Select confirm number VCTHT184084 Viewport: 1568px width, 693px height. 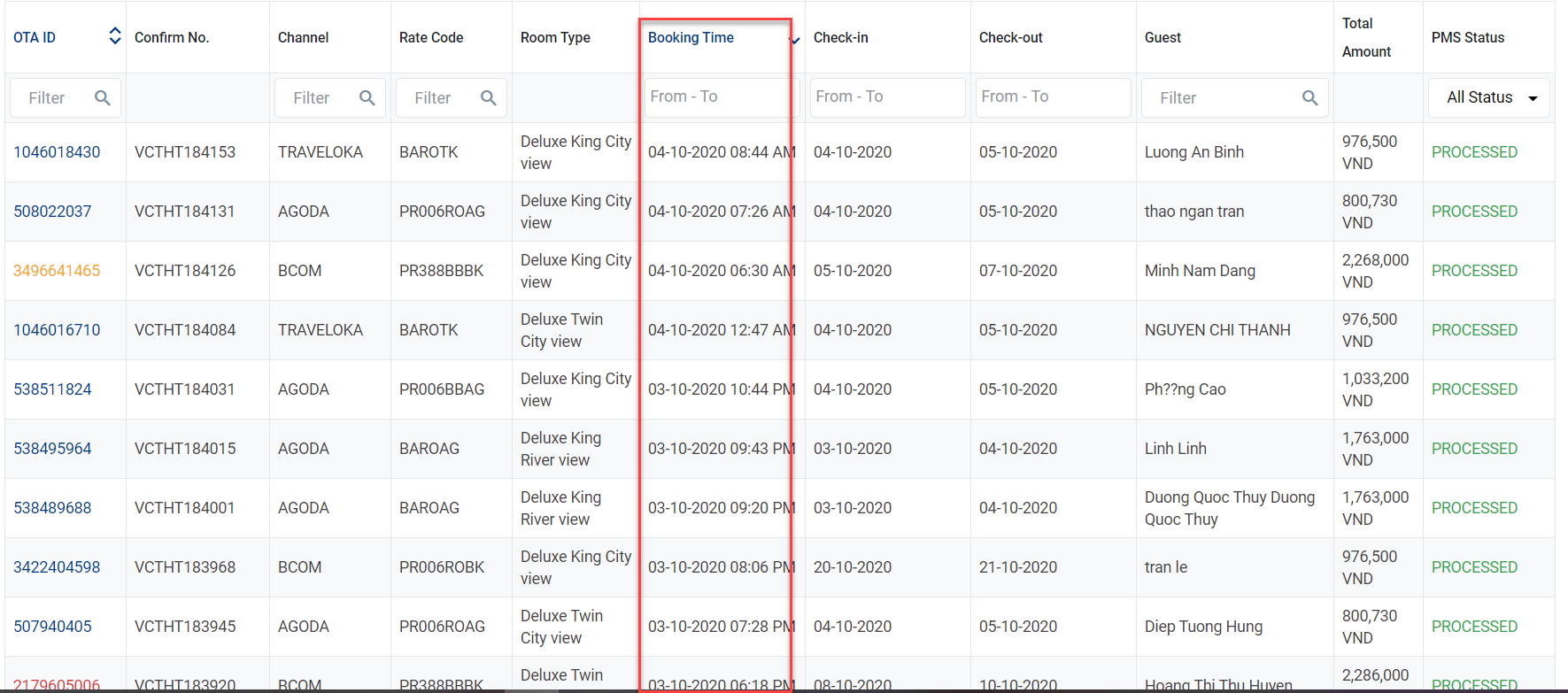coord(185,330)
